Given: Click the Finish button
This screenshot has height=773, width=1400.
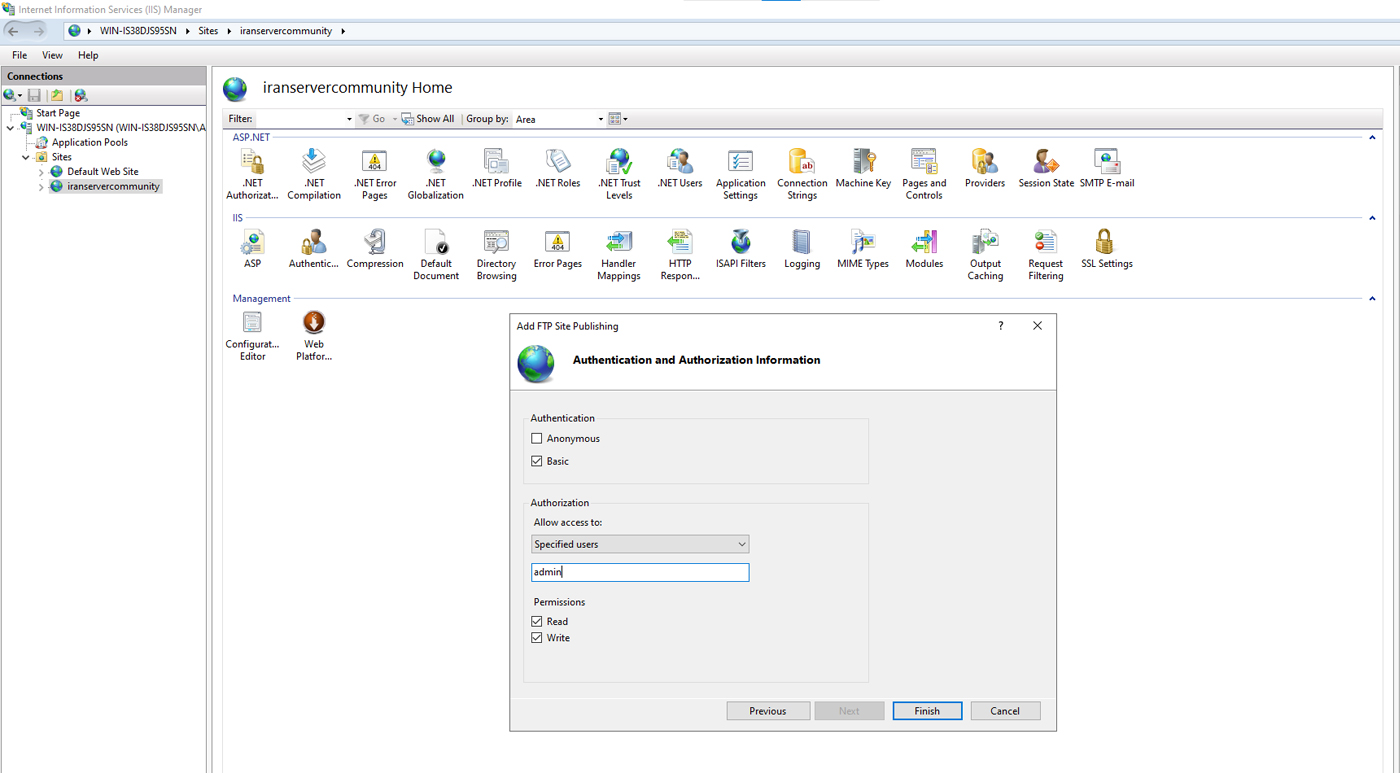Looking at the screenshot, I should coord(926,711).
